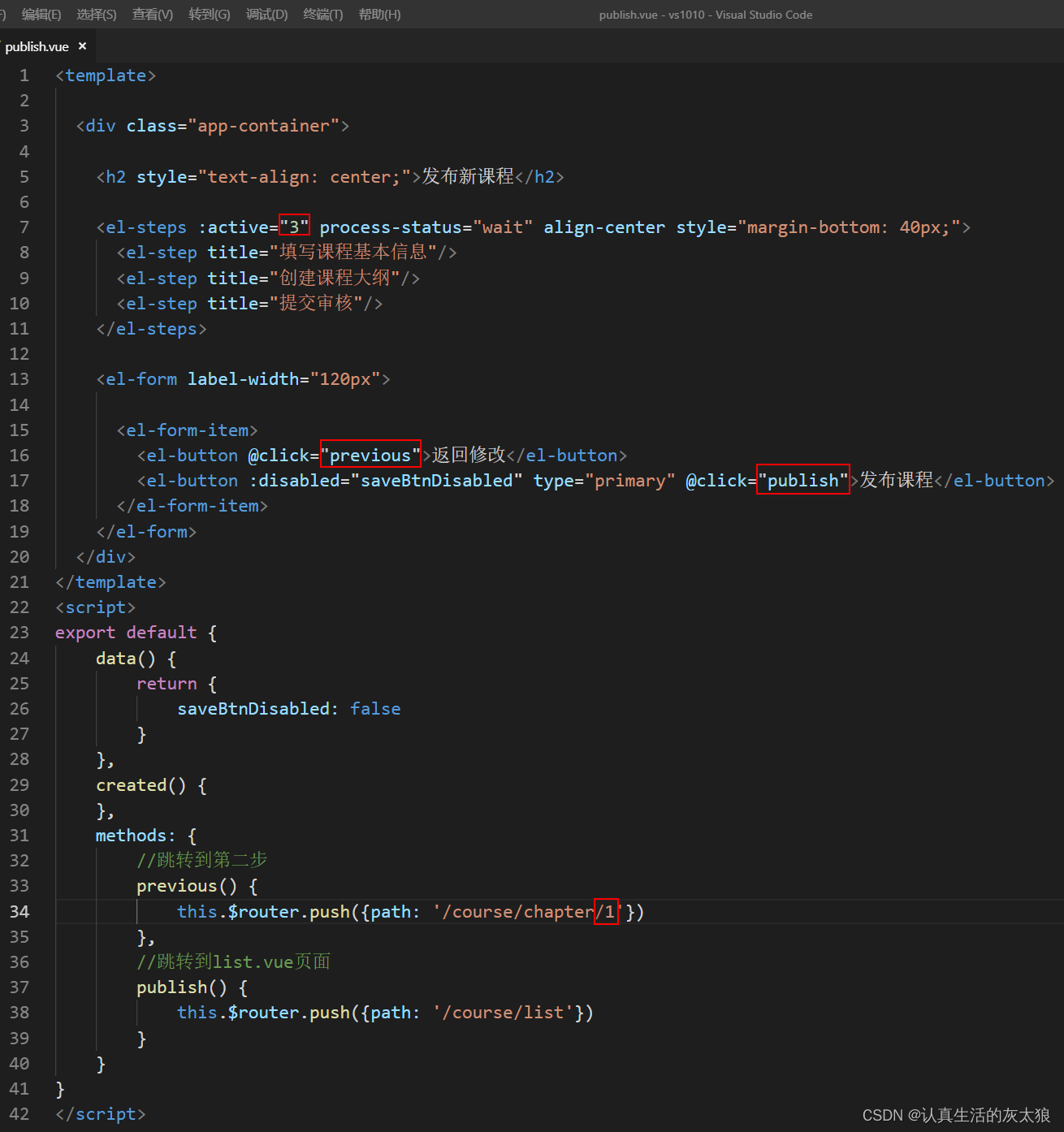Viewport: 1064px width, 1132px height.
Task: Open the 编辑(E) menu
Action: tap(41, 15)
